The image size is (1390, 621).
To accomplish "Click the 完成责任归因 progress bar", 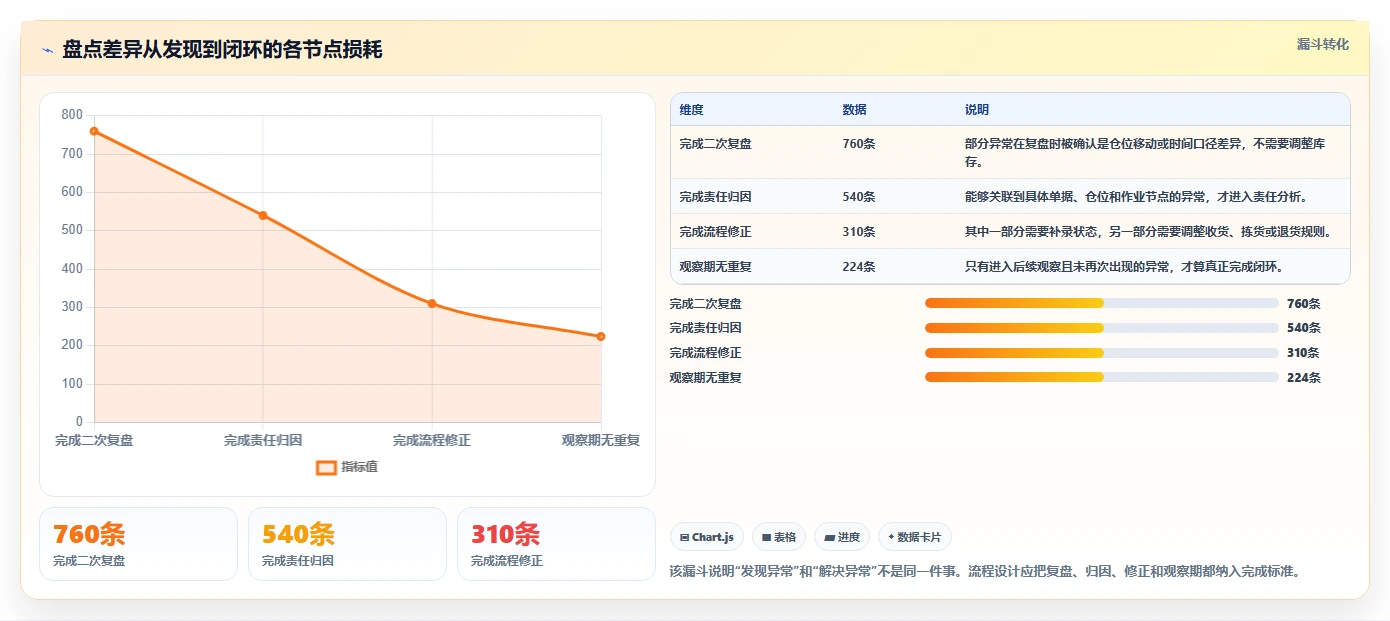I will (1101, 328).
